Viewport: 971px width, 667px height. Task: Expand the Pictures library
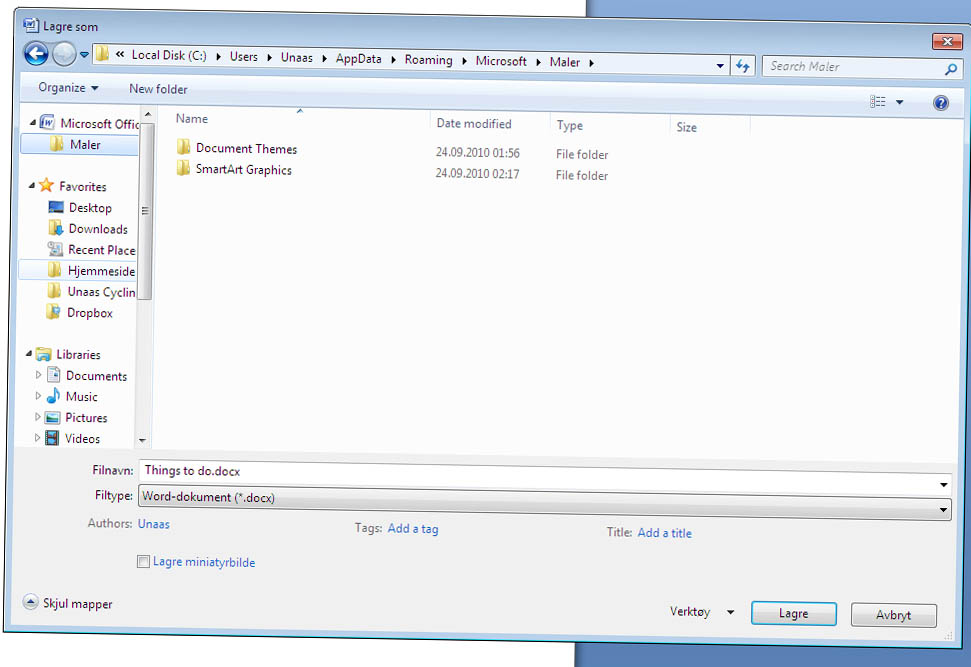[37, 417]
